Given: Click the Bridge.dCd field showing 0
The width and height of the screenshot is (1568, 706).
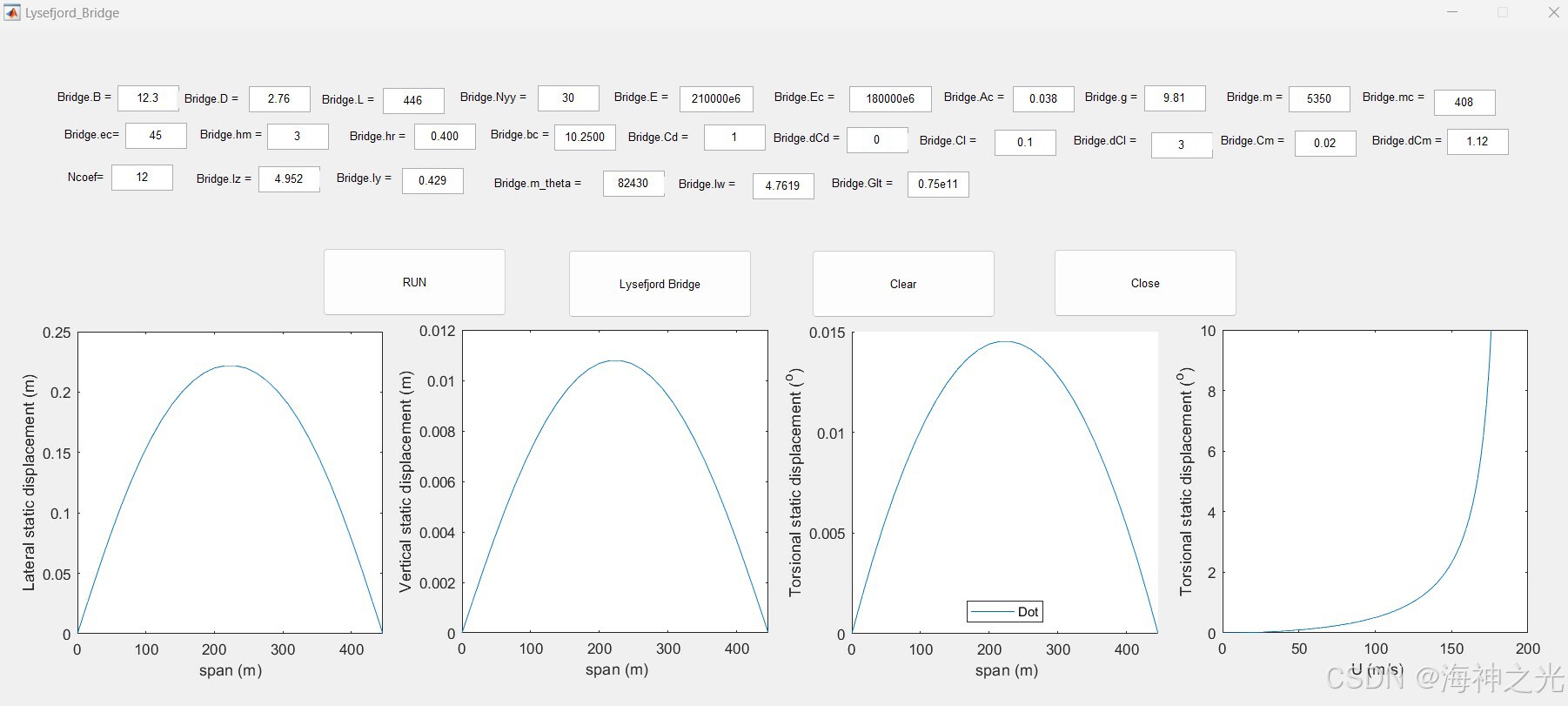Looking at the screenshot, I should pos(877,139).
